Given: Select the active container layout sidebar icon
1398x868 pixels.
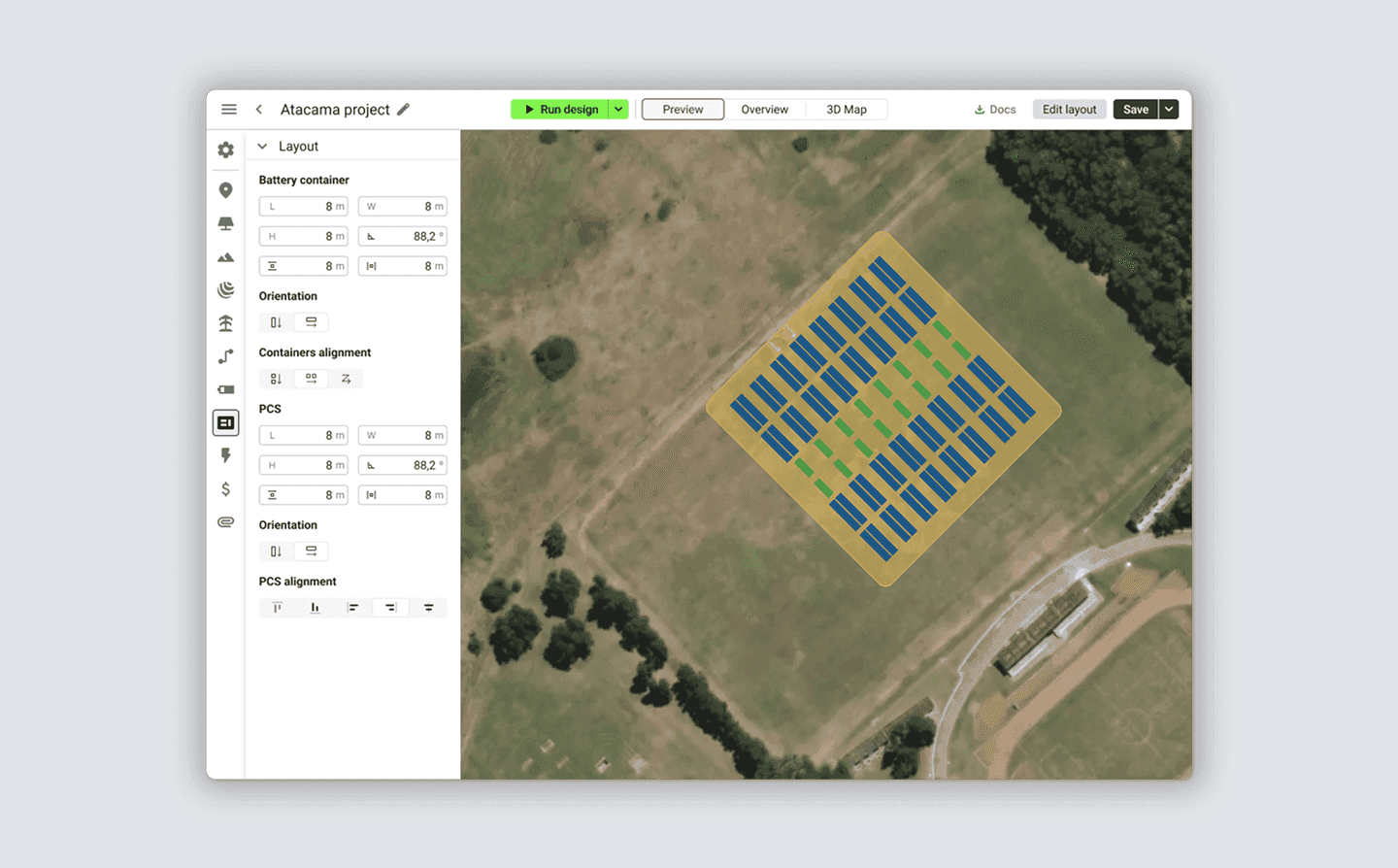Looking at the screenshot, I should click(226, 422).
